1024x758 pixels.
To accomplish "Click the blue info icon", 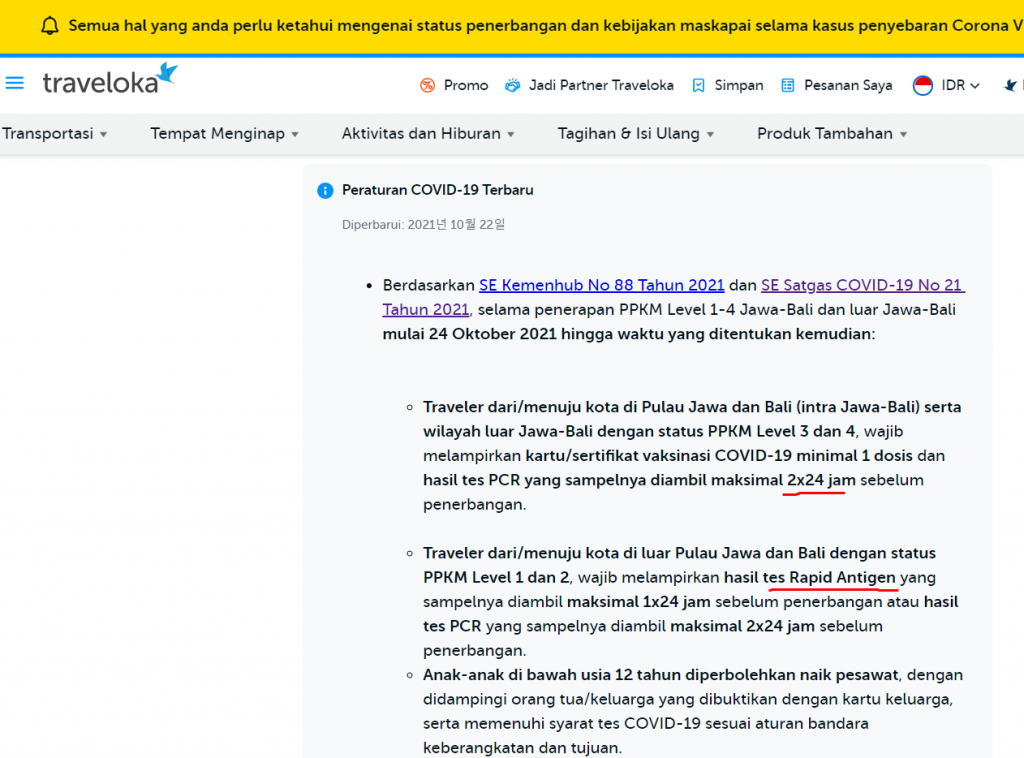I will tap(325, 191).
